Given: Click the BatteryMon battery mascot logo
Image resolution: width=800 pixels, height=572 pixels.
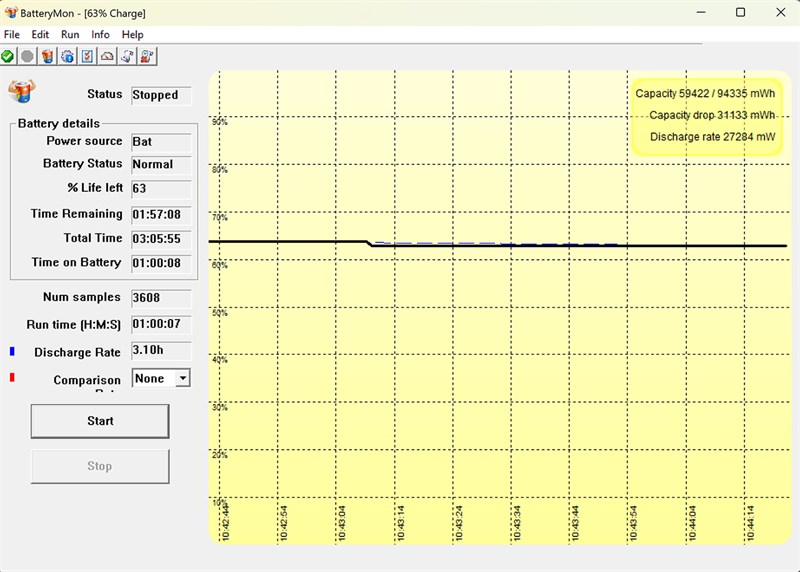Looking at the screenshot, I should [21, 91].
